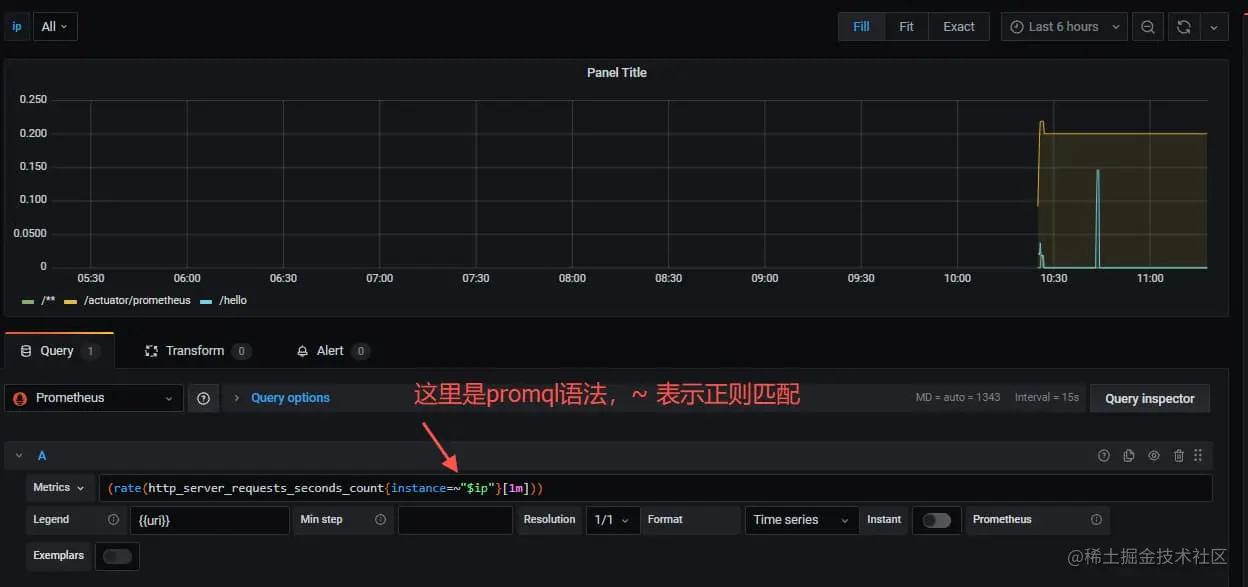Open the Format Time series dropdown

coord(802,520)
